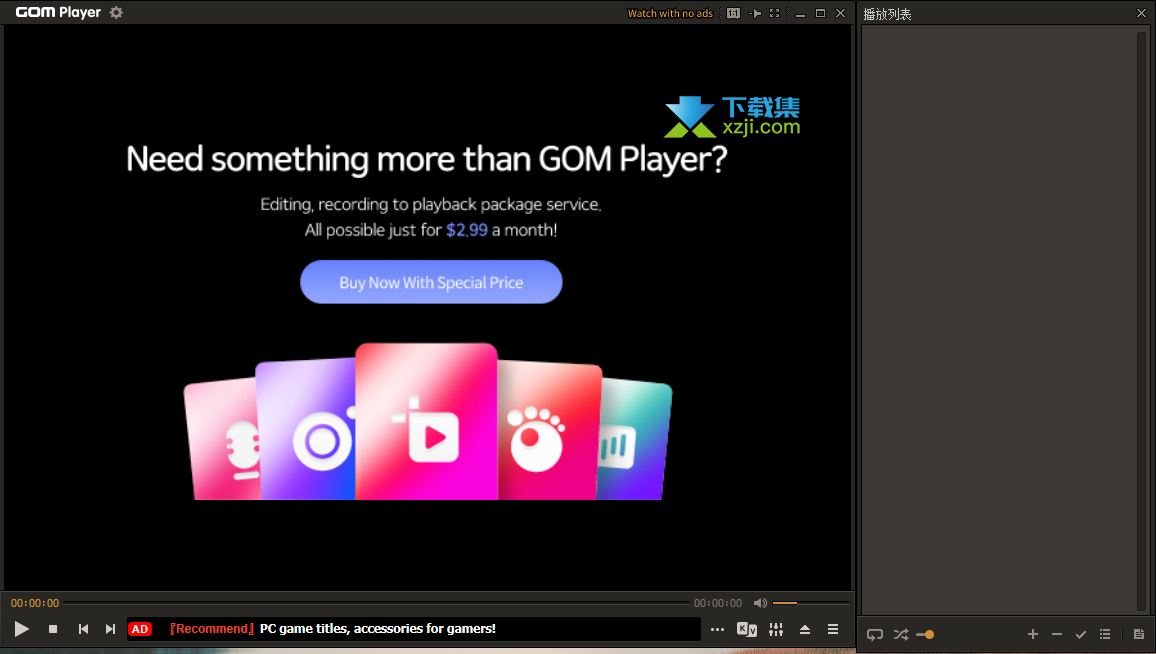This screenshot has width=1156, height=654.
Task: Click the playlist checkmark icon
Action: point(1081,634)
